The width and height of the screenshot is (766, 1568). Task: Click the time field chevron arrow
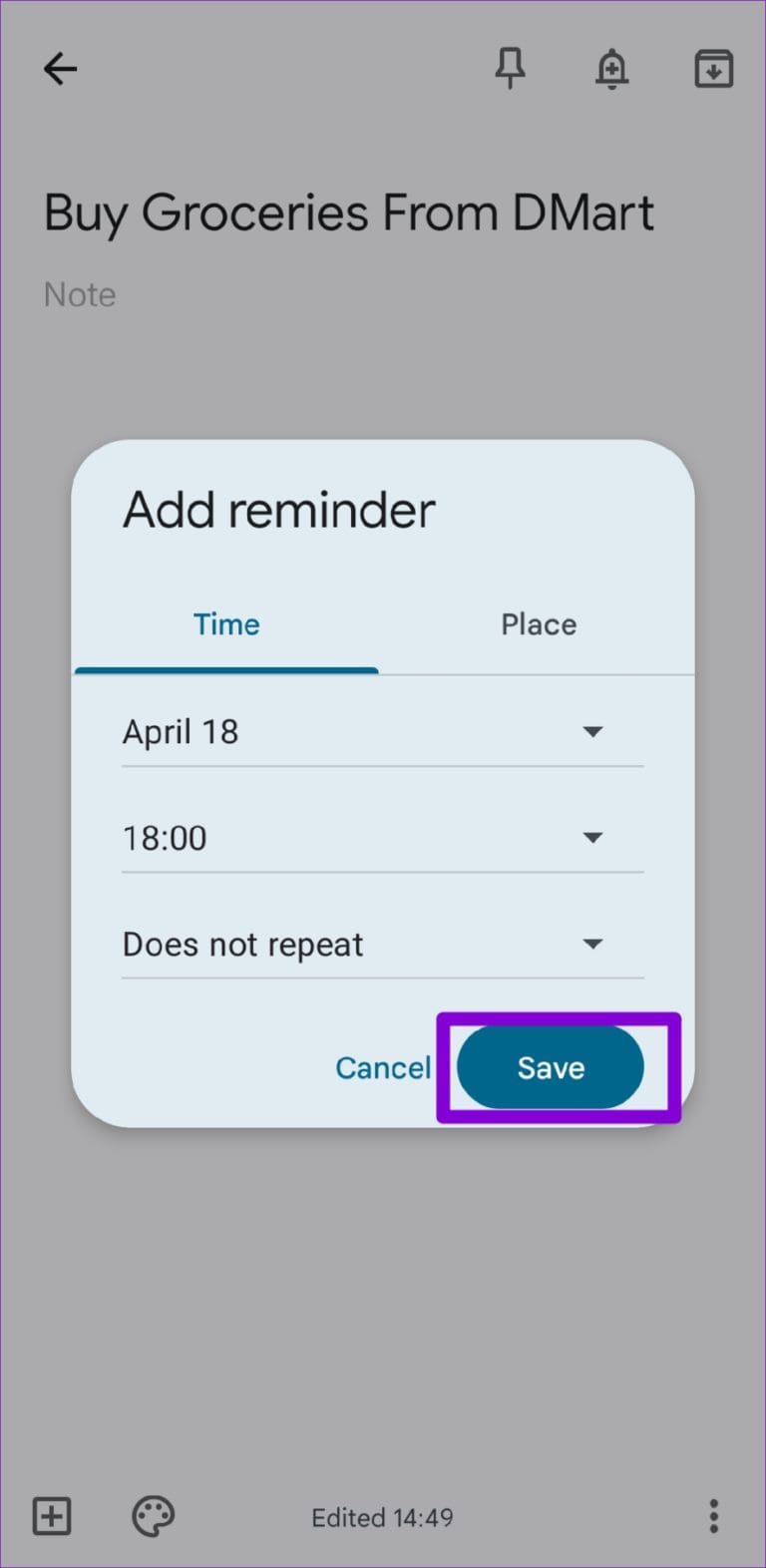pos(592,838)
